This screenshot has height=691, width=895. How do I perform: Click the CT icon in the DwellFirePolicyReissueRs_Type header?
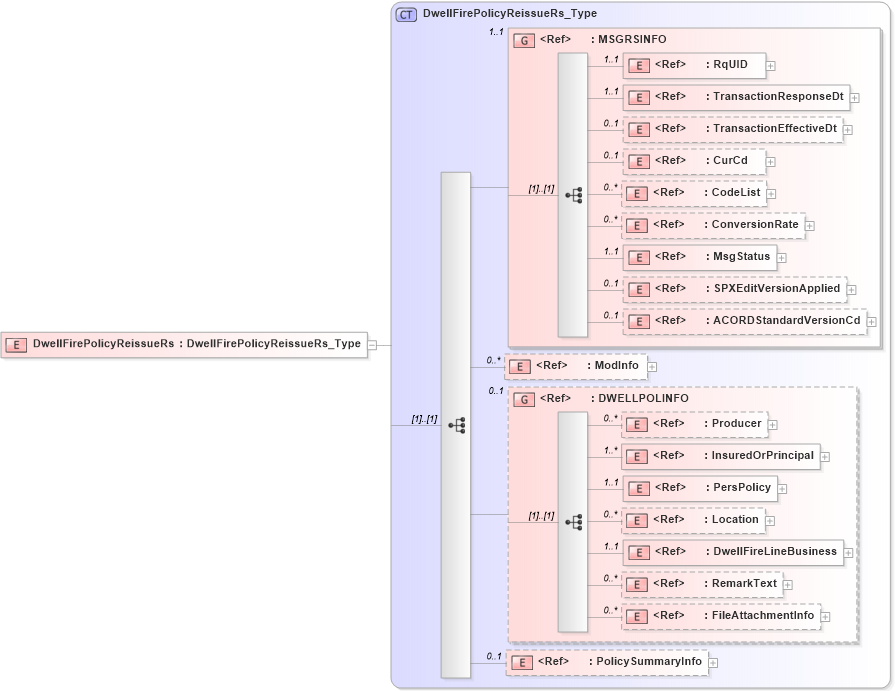(x=405, y=14)
